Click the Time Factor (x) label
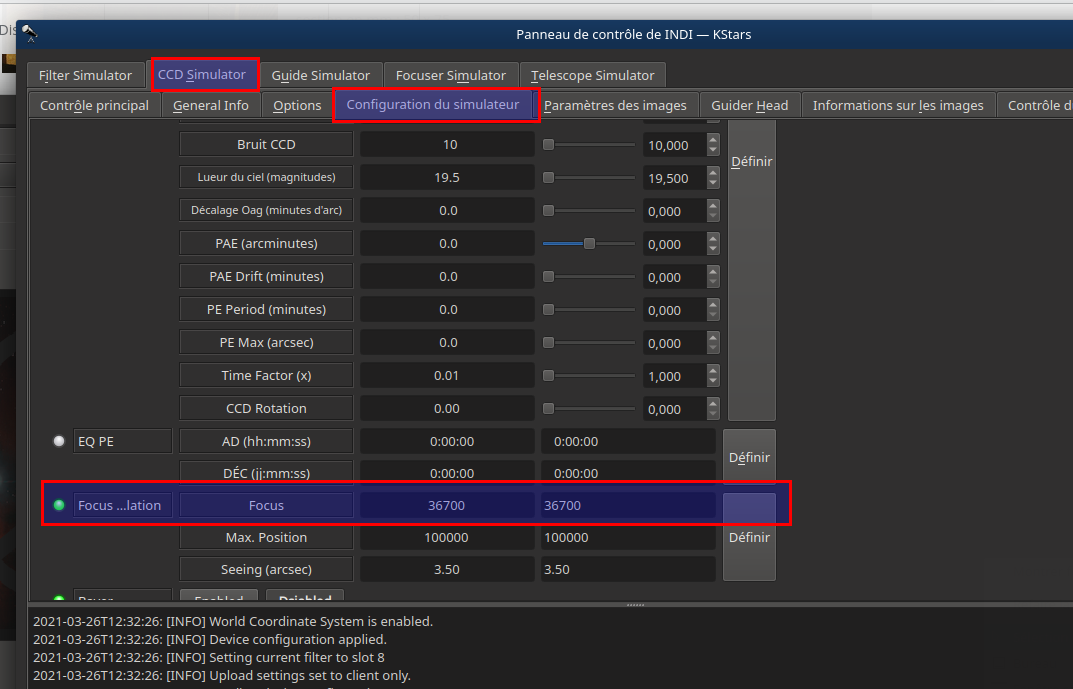Viewport: 1073px width, 689px height. (266, 375)
